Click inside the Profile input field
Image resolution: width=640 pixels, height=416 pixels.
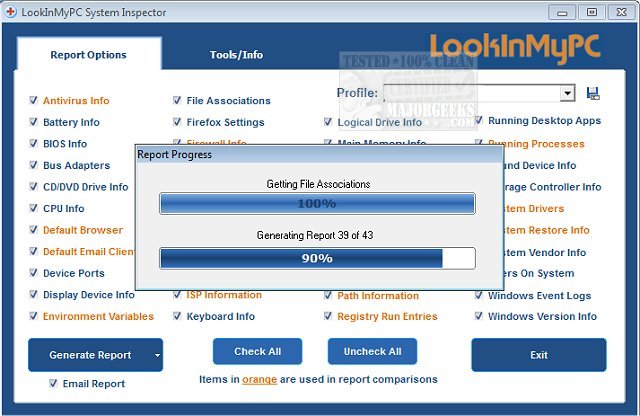pyautogui.click(x=471, y=93)
